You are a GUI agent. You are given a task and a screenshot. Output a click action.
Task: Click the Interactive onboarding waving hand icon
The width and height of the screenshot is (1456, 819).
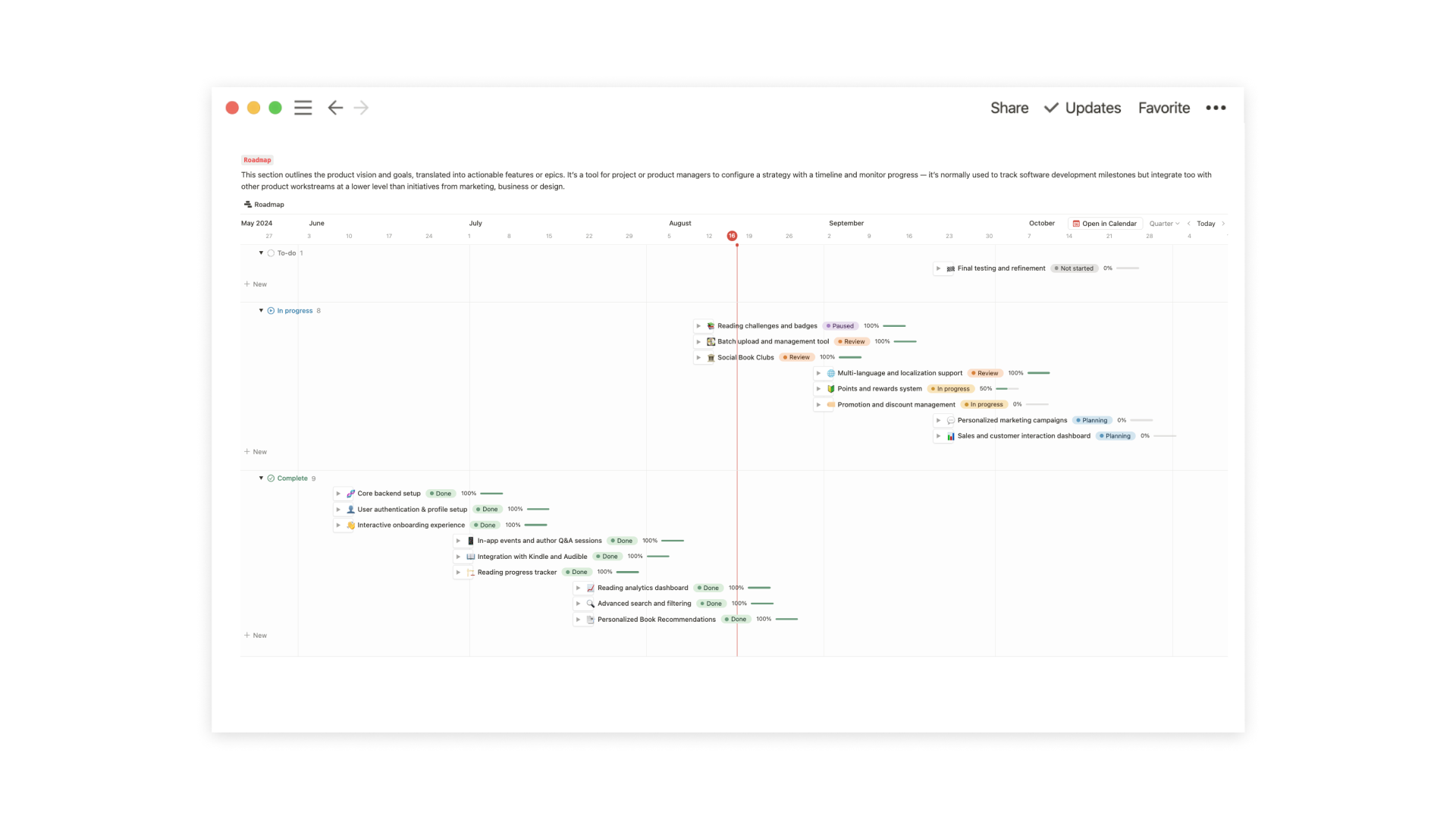[350, 526]
